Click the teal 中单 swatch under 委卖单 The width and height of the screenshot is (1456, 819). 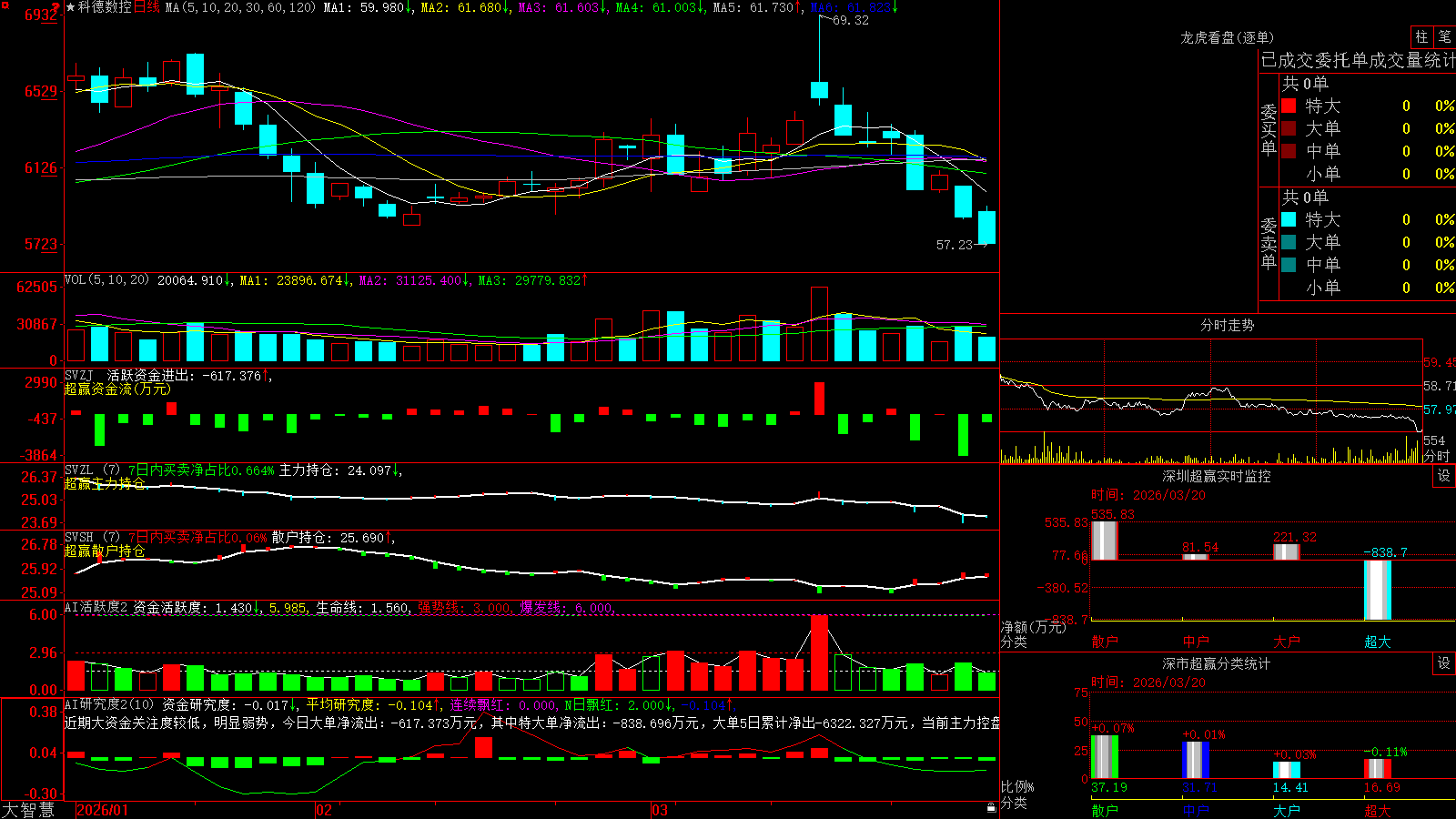[x=1289, y=265]
